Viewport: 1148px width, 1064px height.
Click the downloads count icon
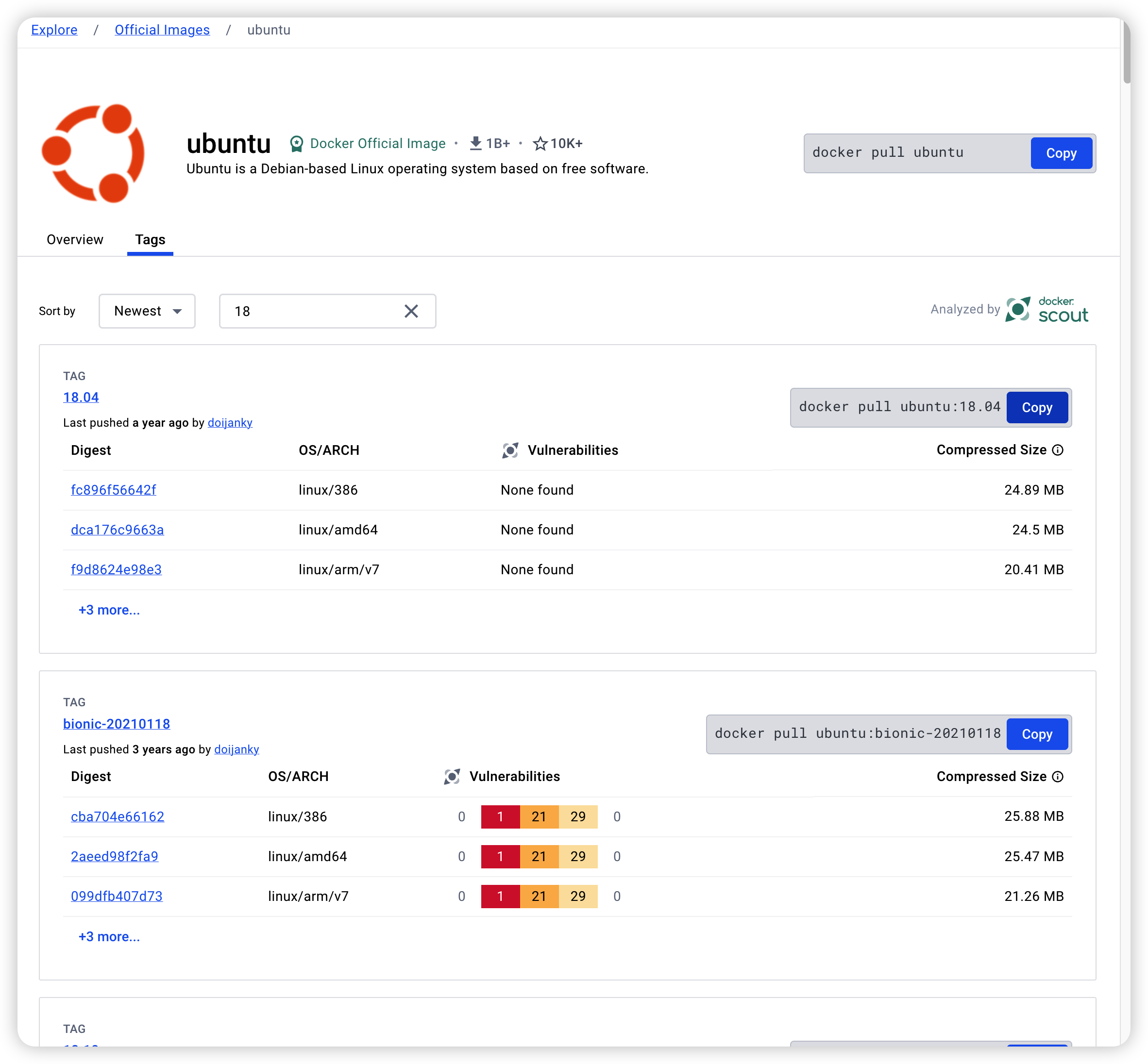pyautogui.click(x=475, y=143)
